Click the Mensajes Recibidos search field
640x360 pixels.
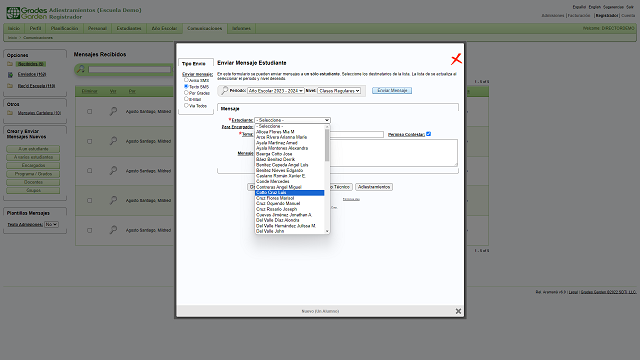(x=129, y=70)
